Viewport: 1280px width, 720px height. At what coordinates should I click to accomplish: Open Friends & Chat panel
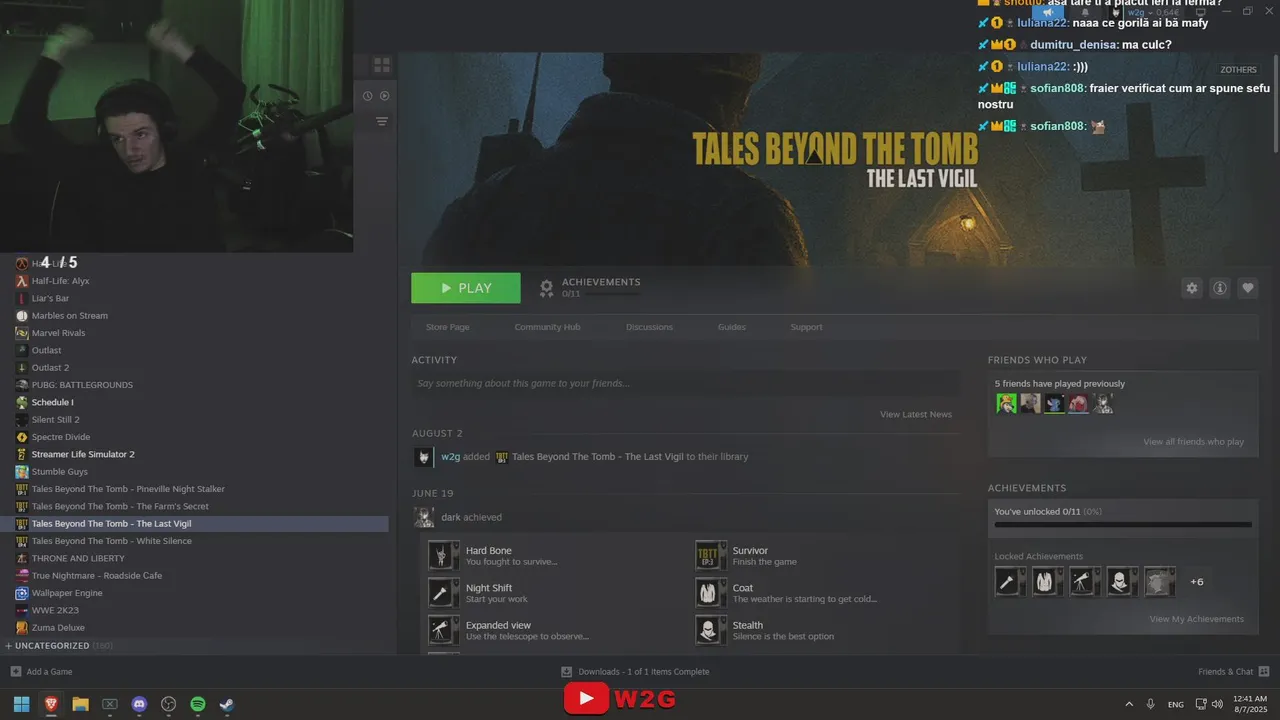pyautogui.click(x=1233, y=672)
